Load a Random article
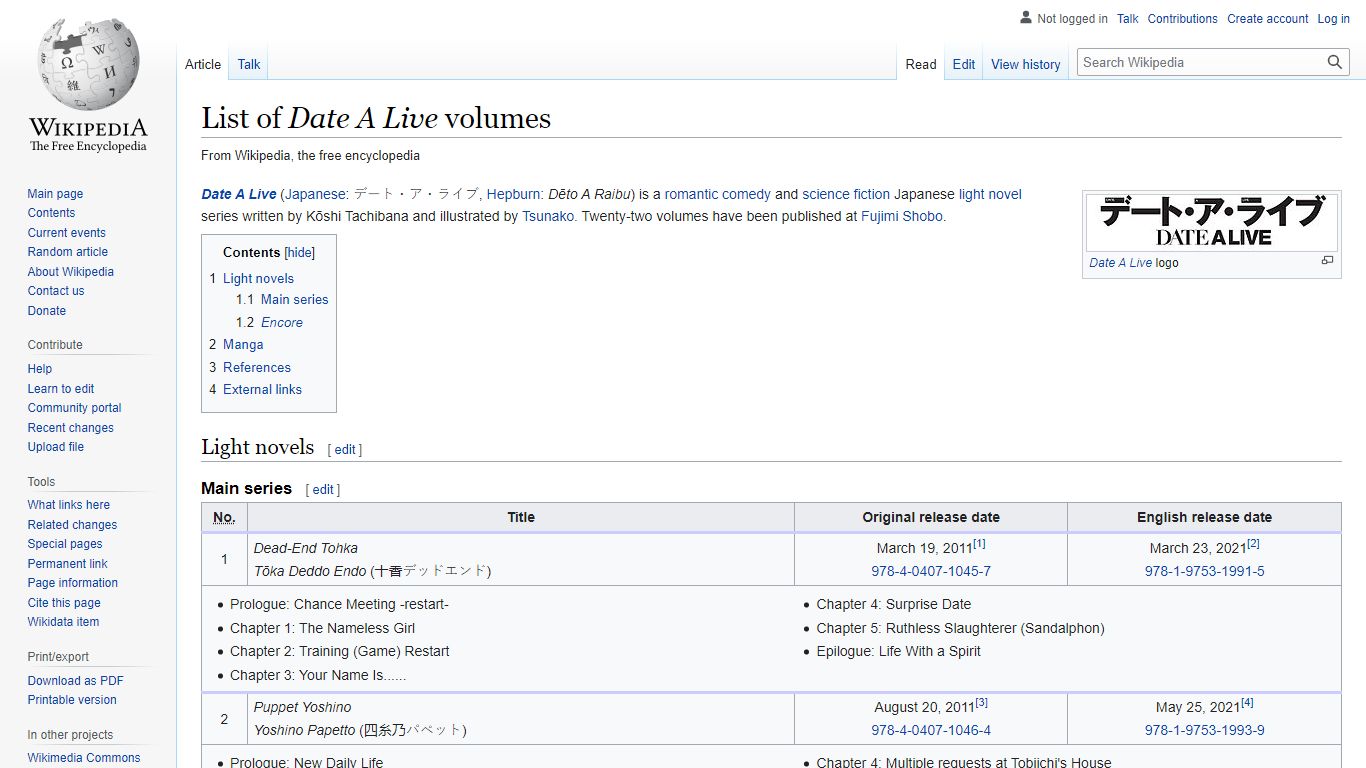The height and width of the screenshot is (768, 1366). pyautogui.click(x=67, y=252)
